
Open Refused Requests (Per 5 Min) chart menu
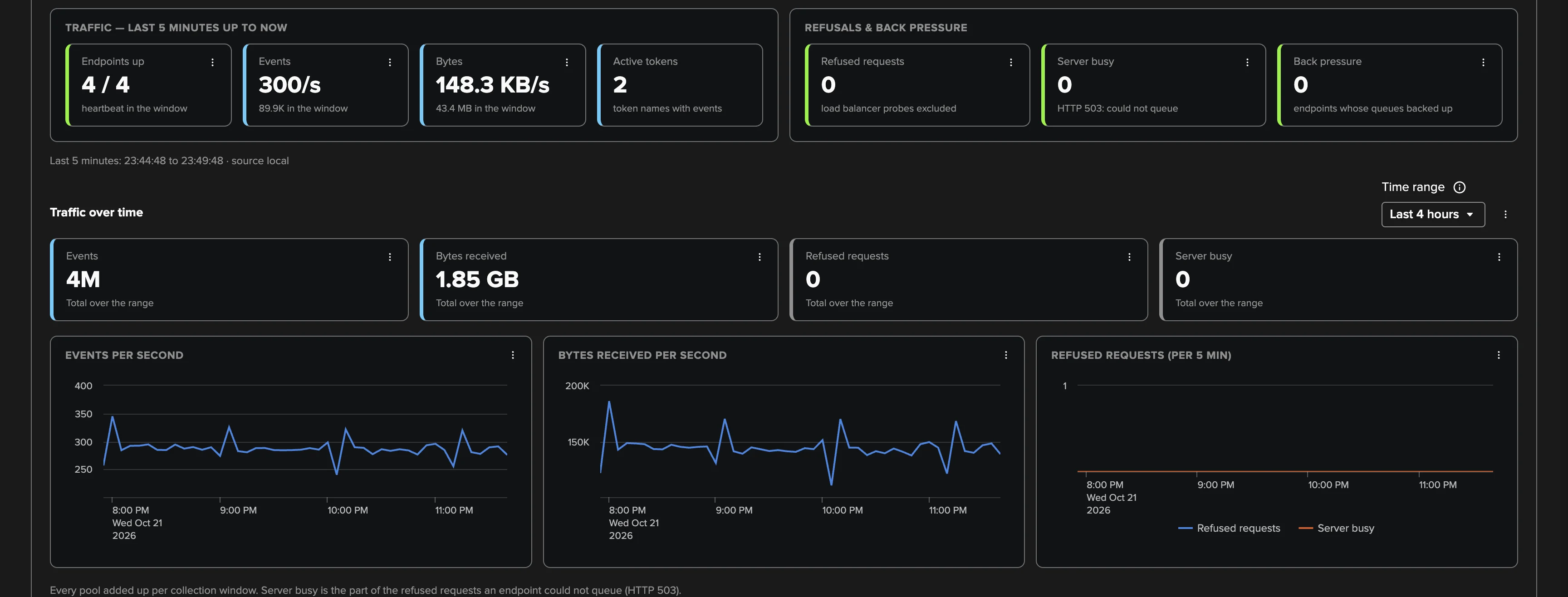point(1498,355)
